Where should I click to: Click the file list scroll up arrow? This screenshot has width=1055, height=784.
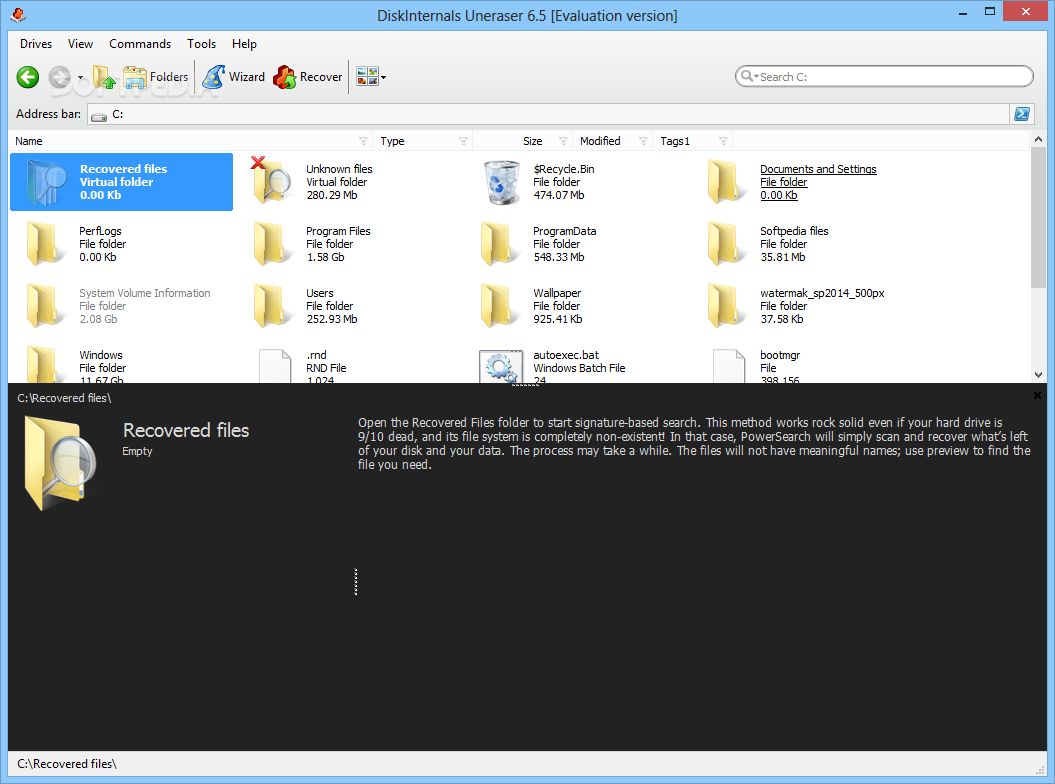click(x=1038, y=139)
